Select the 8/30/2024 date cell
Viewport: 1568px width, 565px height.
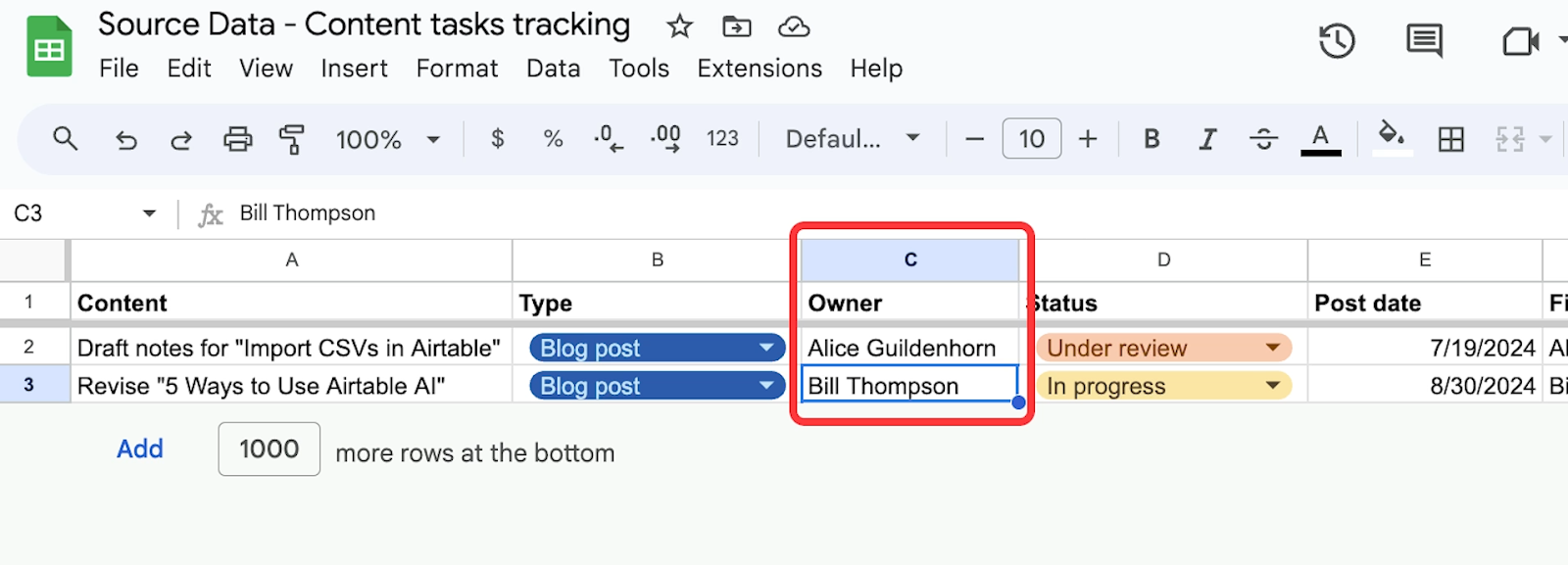pos(1425,386)
